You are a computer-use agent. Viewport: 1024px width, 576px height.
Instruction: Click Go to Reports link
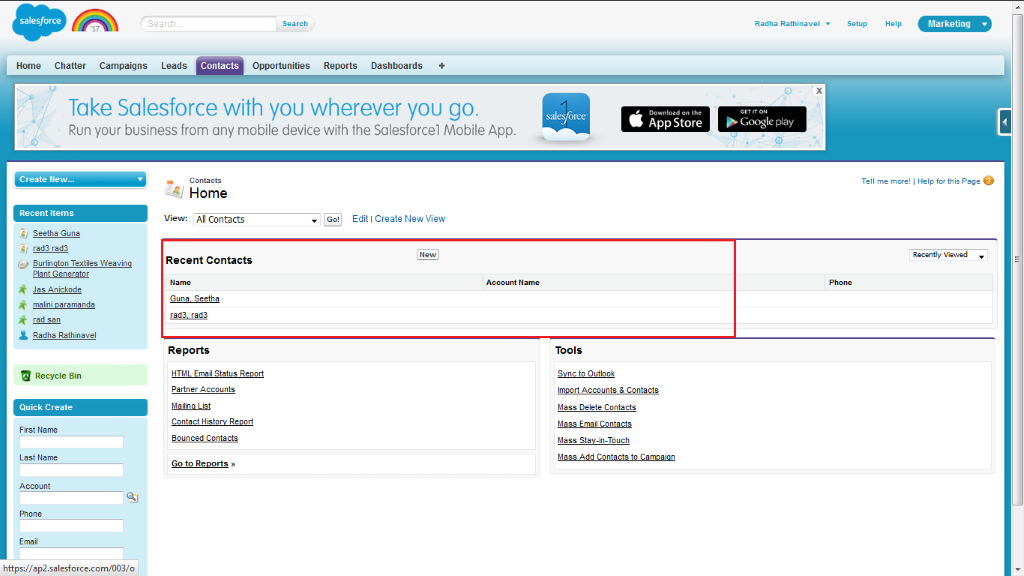[200, 464]
